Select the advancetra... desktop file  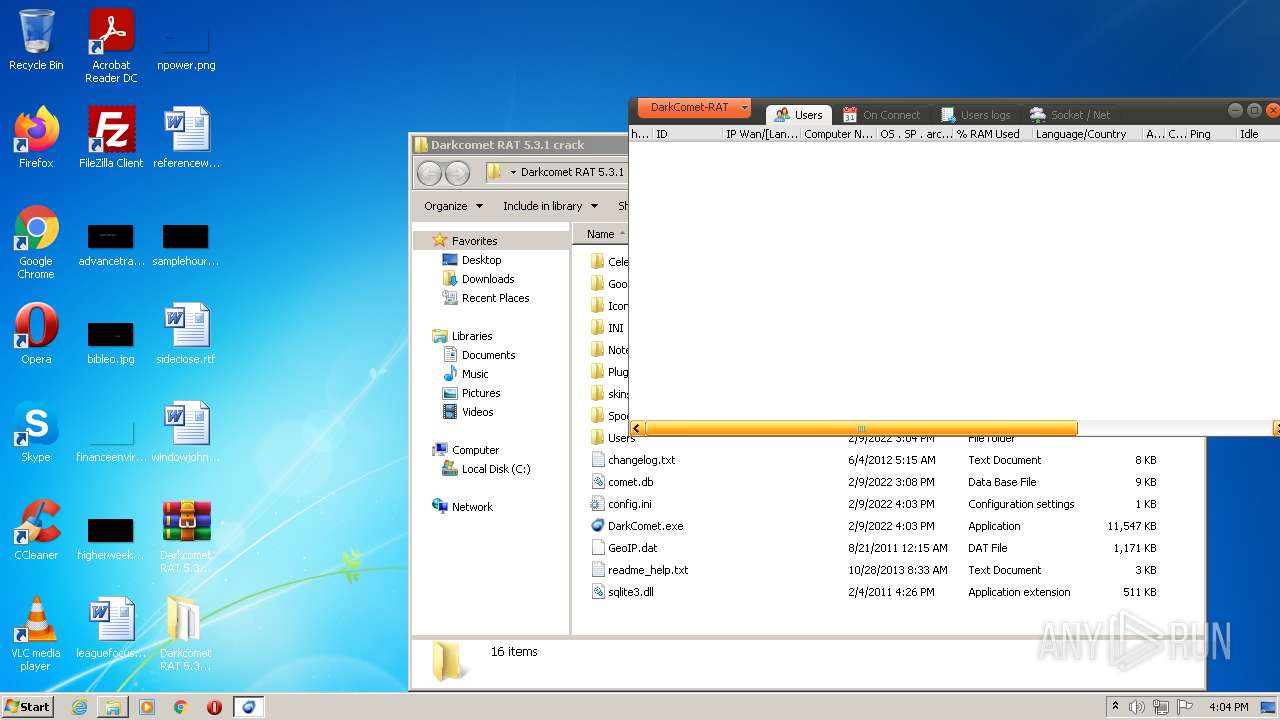(x=111, y=246)
